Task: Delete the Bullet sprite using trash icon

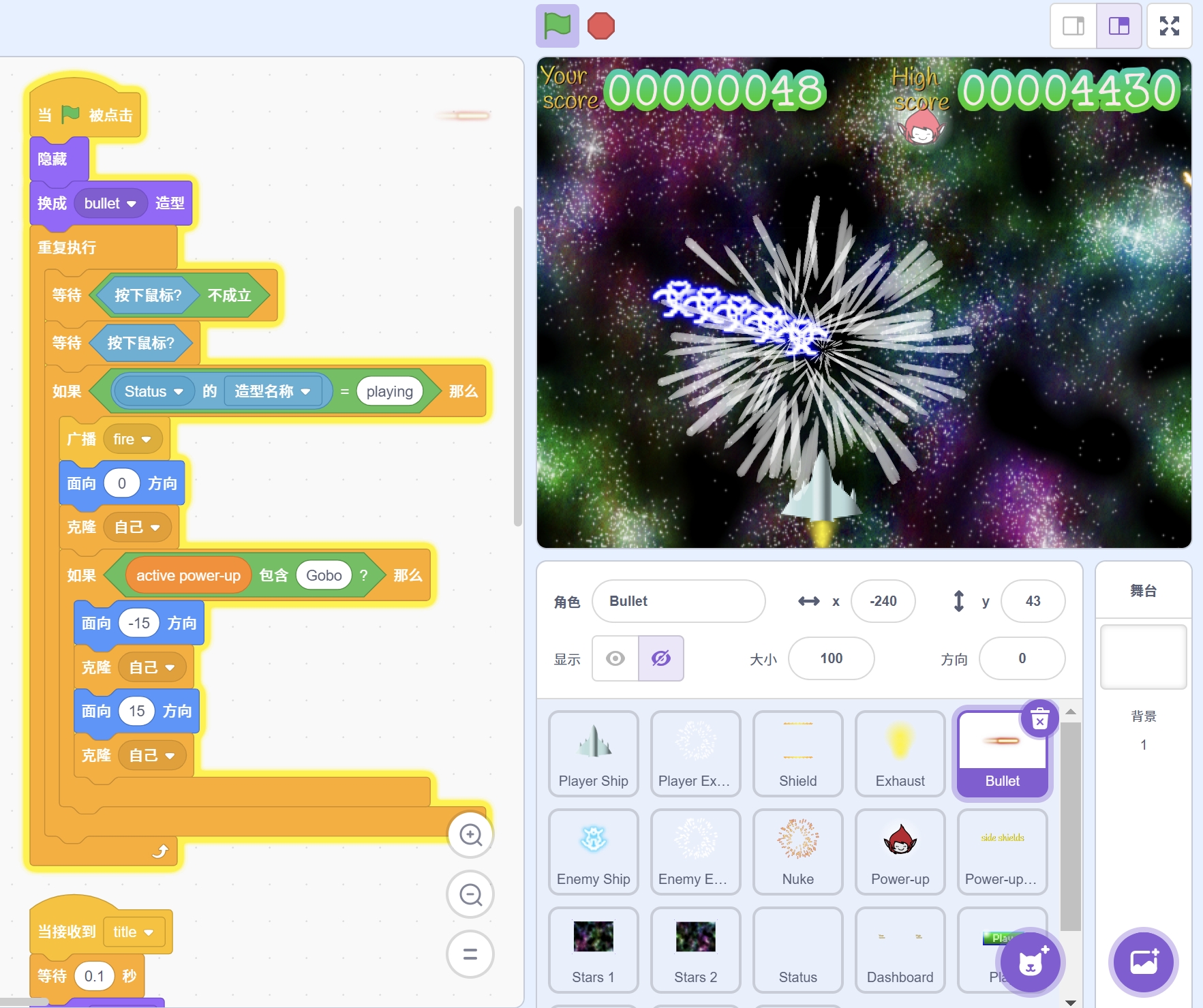Action: click(1039, 719)
